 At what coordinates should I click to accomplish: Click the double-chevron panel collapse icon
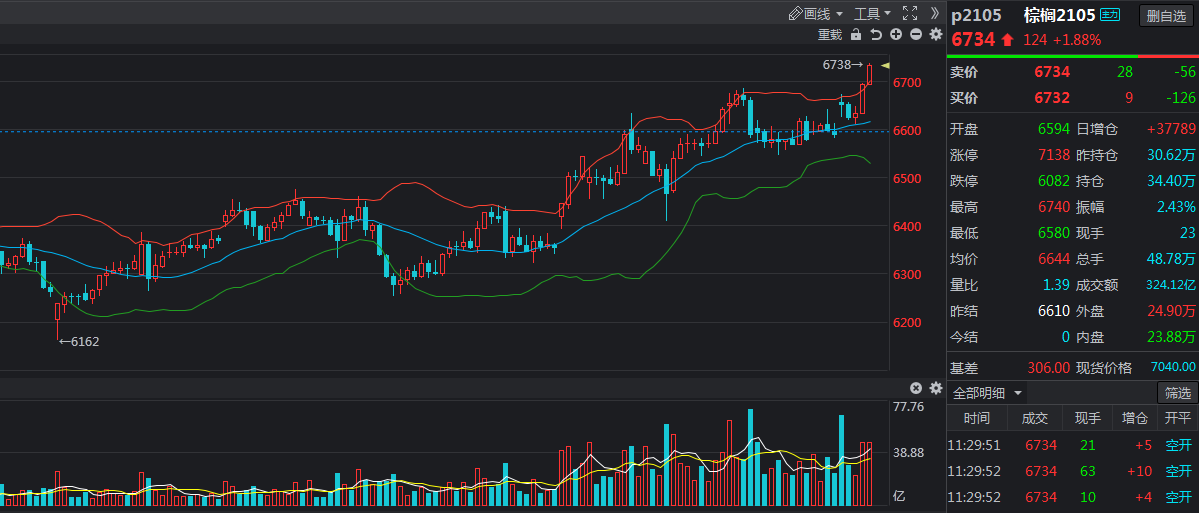(935, 13)
